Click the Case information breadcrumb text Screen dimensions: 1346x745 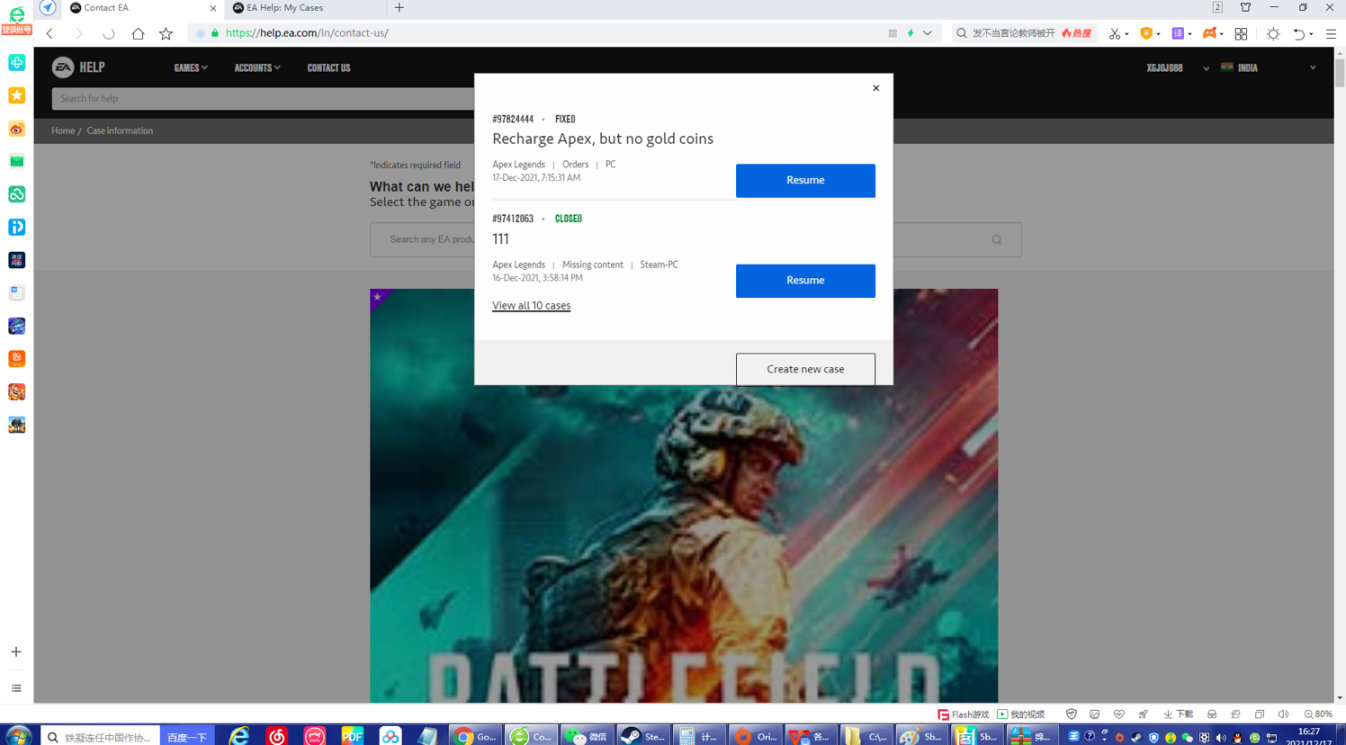point(120,131)
